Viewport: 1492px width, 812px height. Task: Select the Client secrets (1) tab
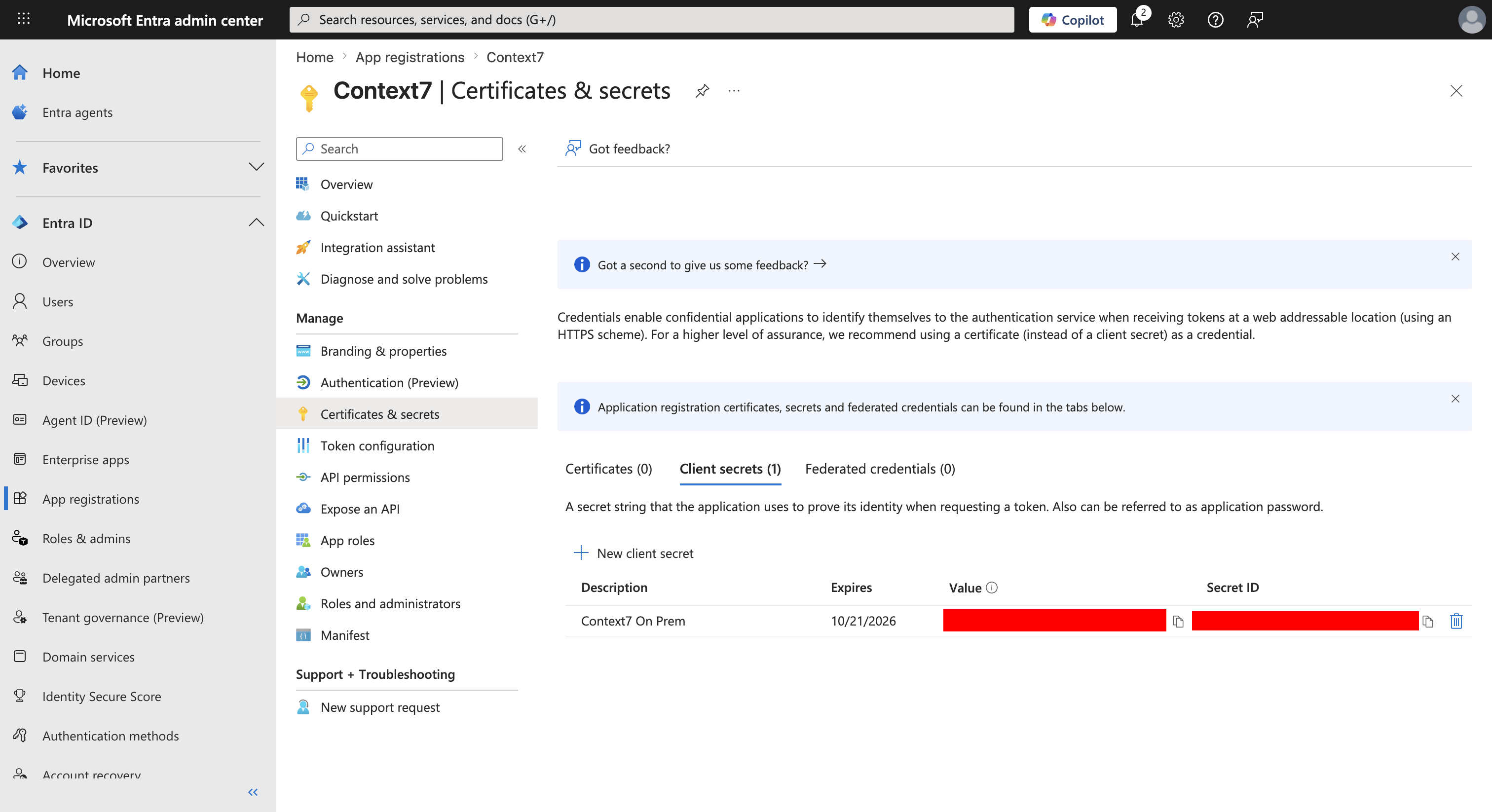click(730, 469)
